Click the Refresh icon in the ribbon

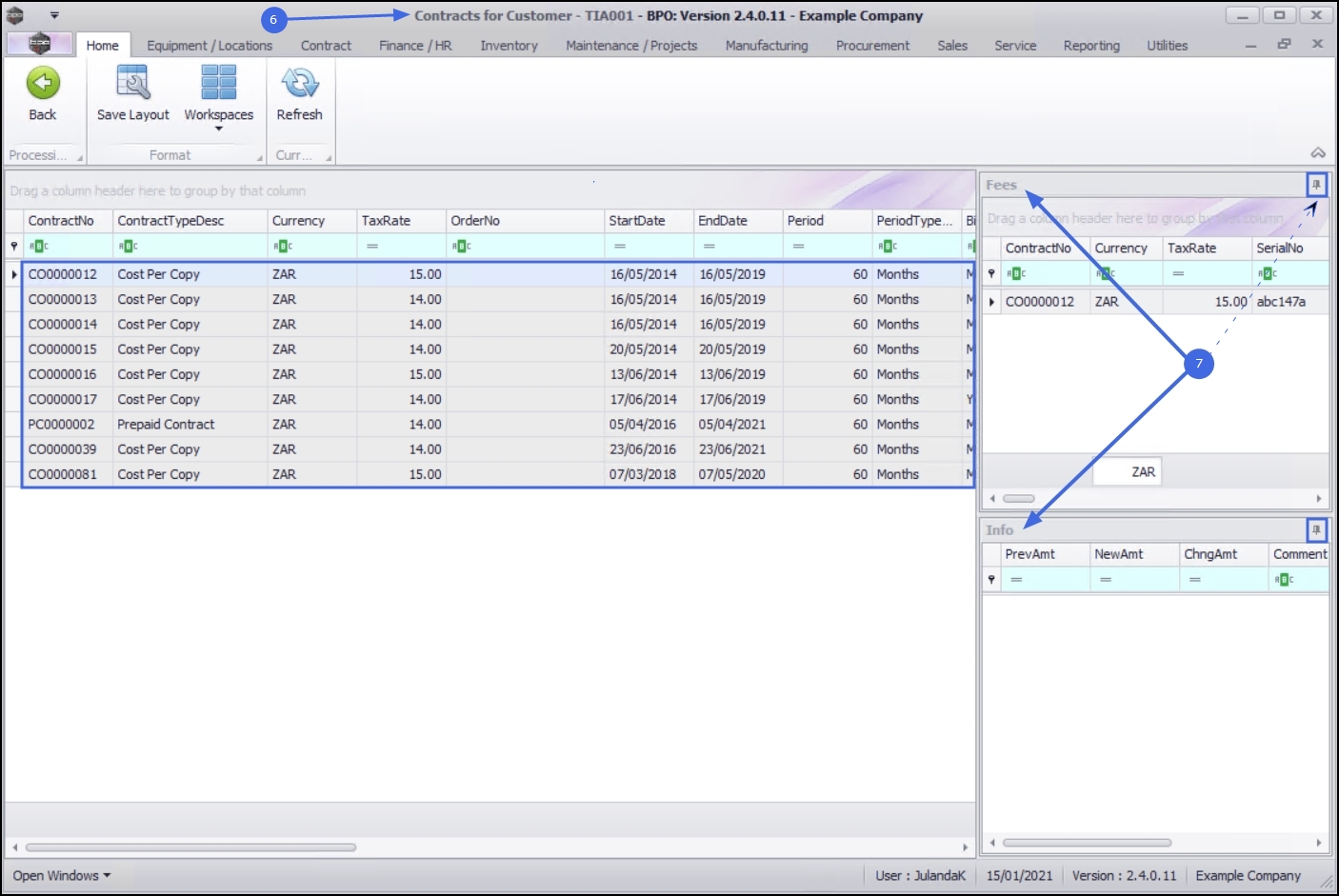(x=299, y=84)
